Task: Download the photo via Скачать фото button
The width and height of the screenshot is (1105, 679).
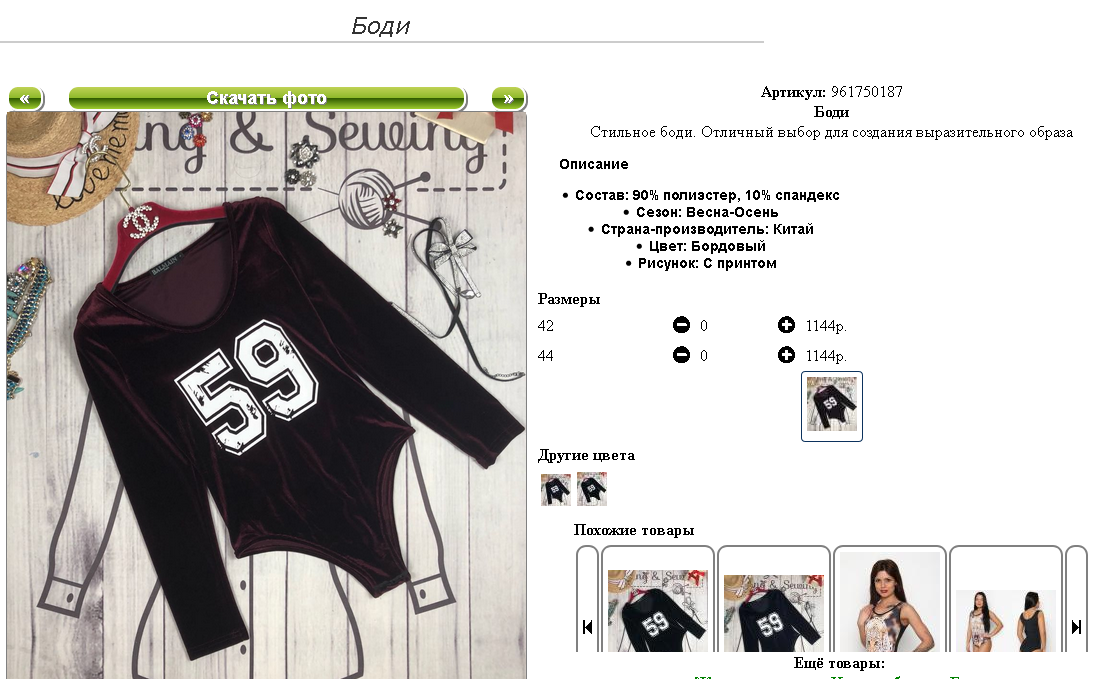Action: (x=267, y=99)
